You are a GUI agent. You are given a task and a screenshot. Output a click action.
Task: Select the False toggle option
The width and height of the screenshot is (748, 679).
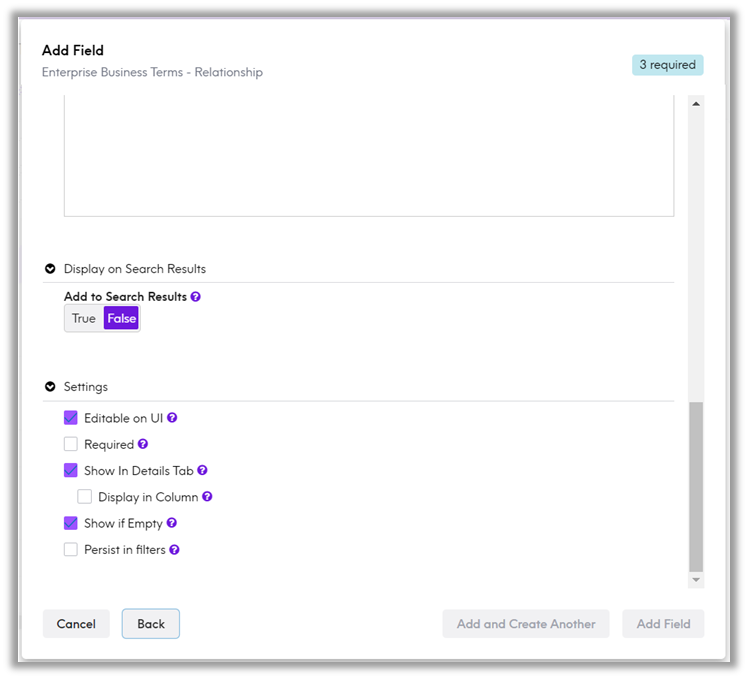(x=121, y=319)
